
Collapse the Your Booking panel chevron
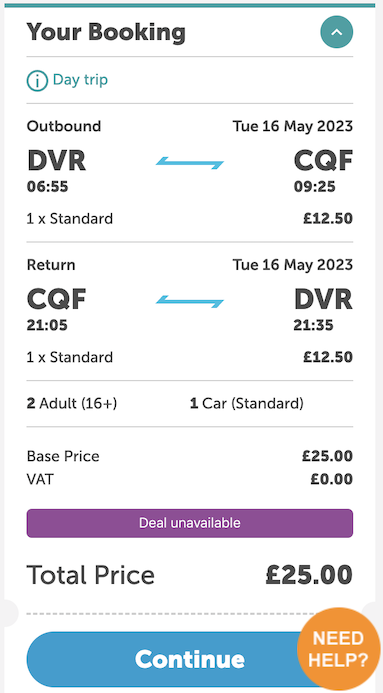337,32
